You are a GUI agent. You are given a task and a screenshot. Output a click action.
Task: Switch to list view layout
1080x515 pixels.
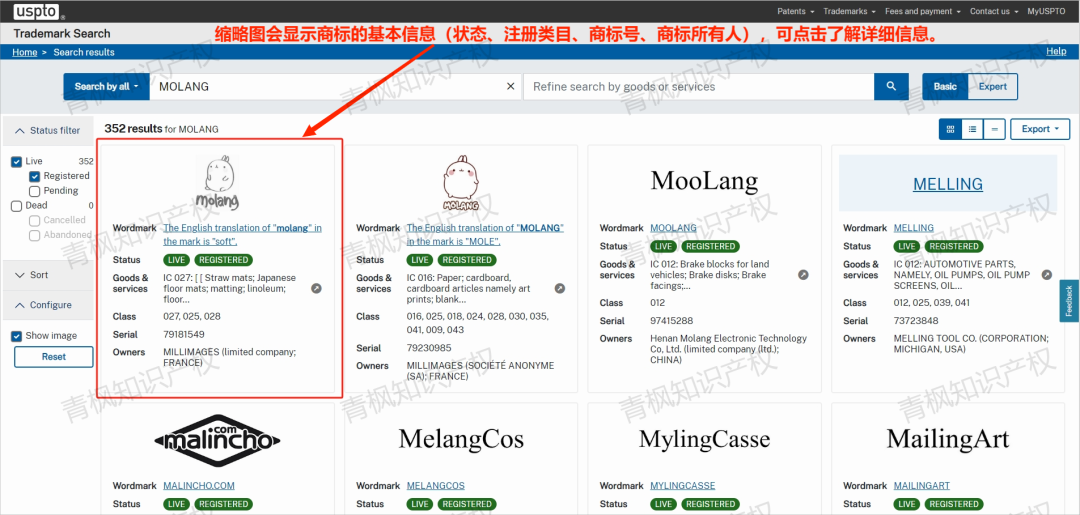tap(972, 129)
